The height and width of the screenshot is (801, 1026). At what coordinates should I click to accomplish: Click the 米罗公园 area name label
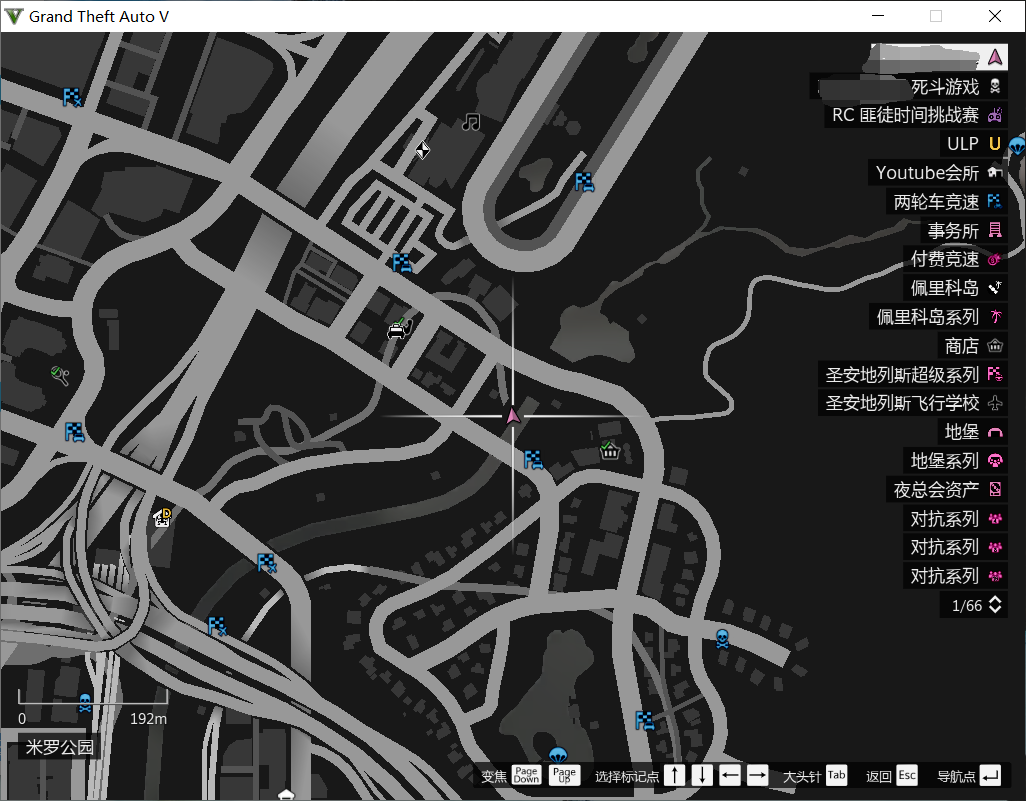coord(60,747)
